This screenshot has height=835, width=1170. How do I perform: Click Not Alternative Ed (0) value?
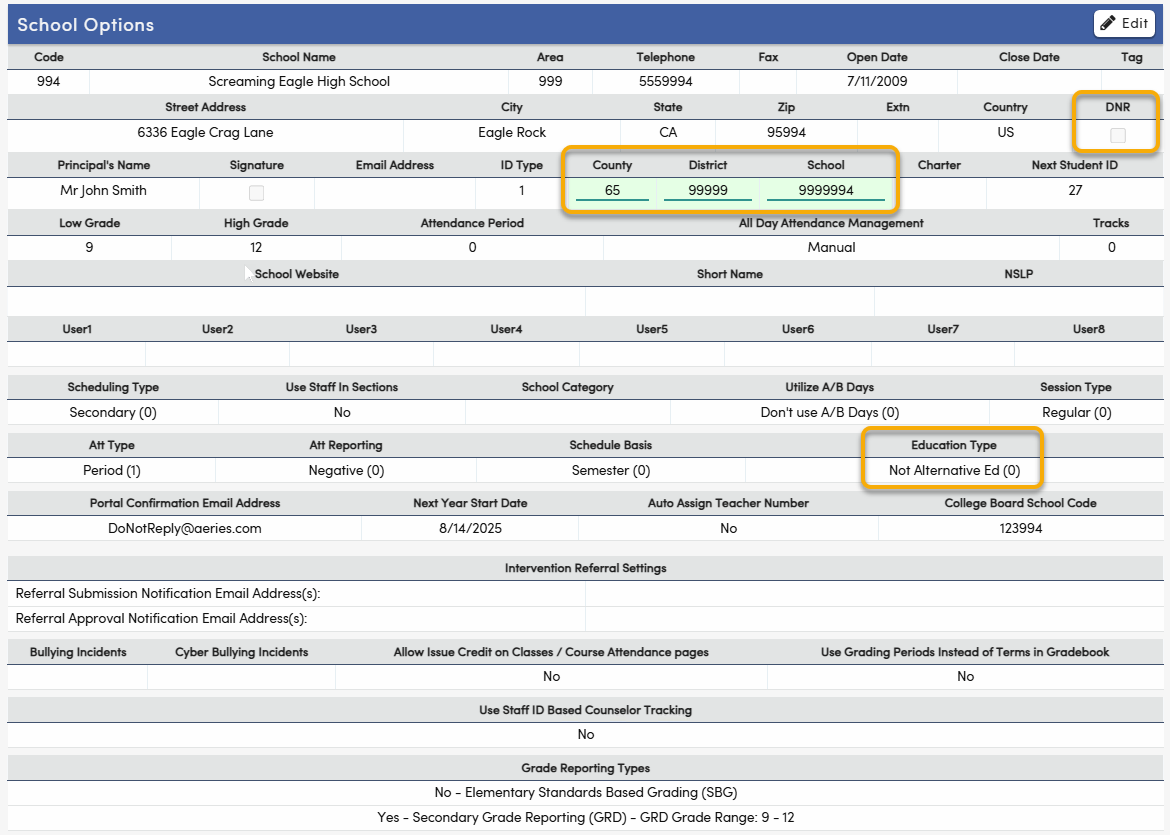(x=954, y=471)
